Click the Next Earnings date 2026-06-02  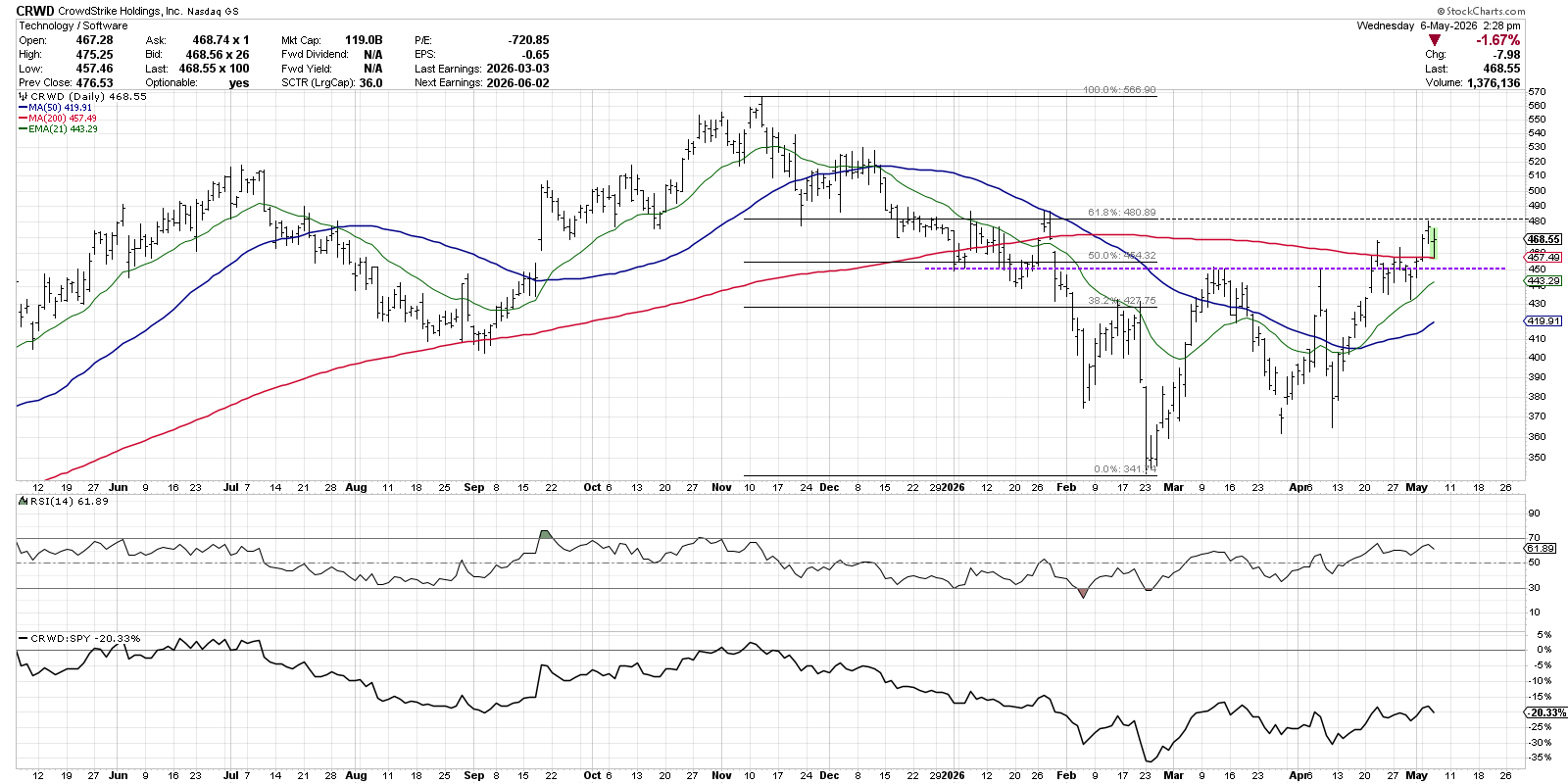coord(518,83)
